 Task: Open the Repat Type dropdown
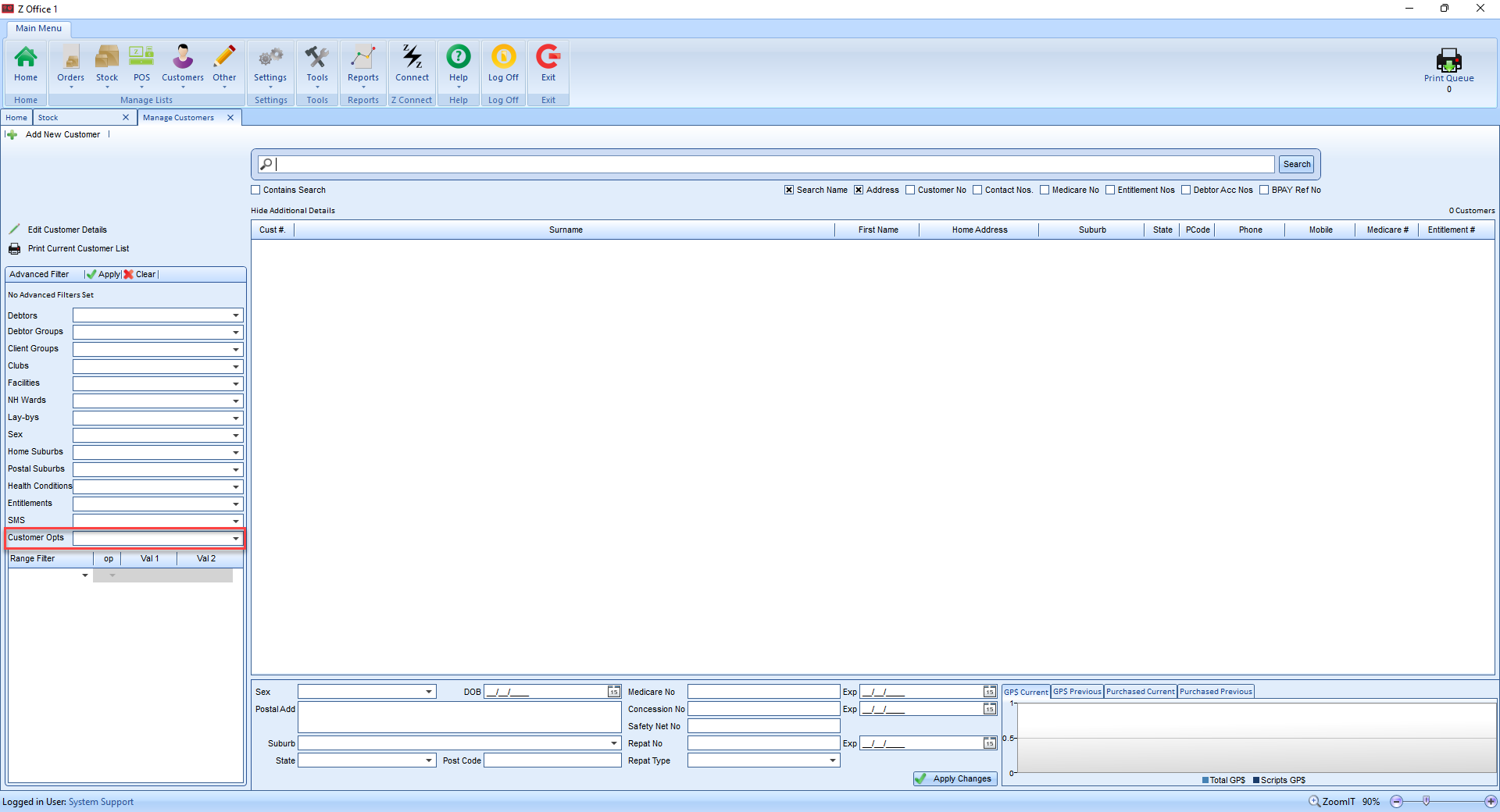833,760
